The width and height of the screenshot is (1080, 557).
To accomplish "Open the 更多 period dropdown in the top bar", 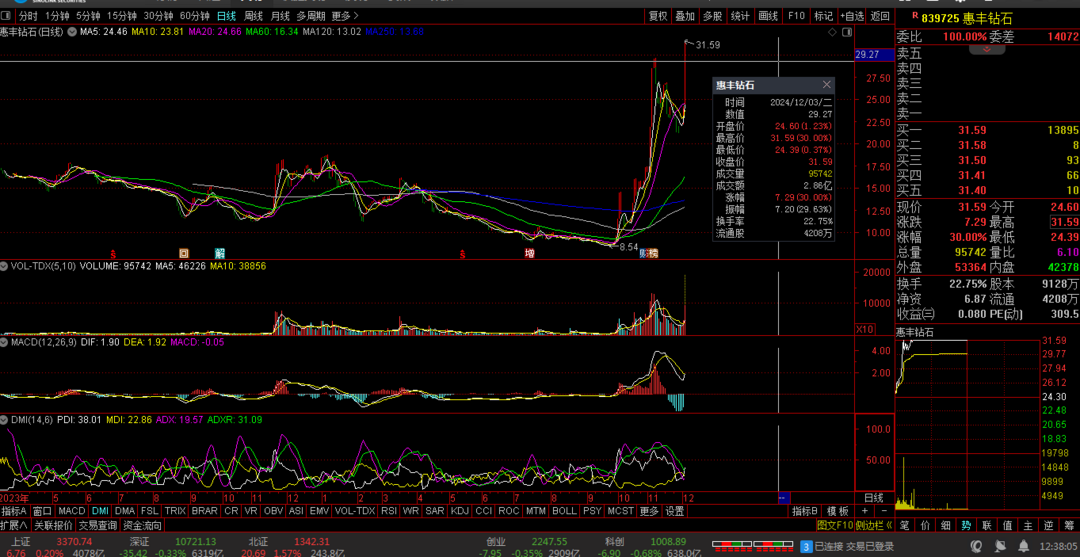I will coord(344,15).
